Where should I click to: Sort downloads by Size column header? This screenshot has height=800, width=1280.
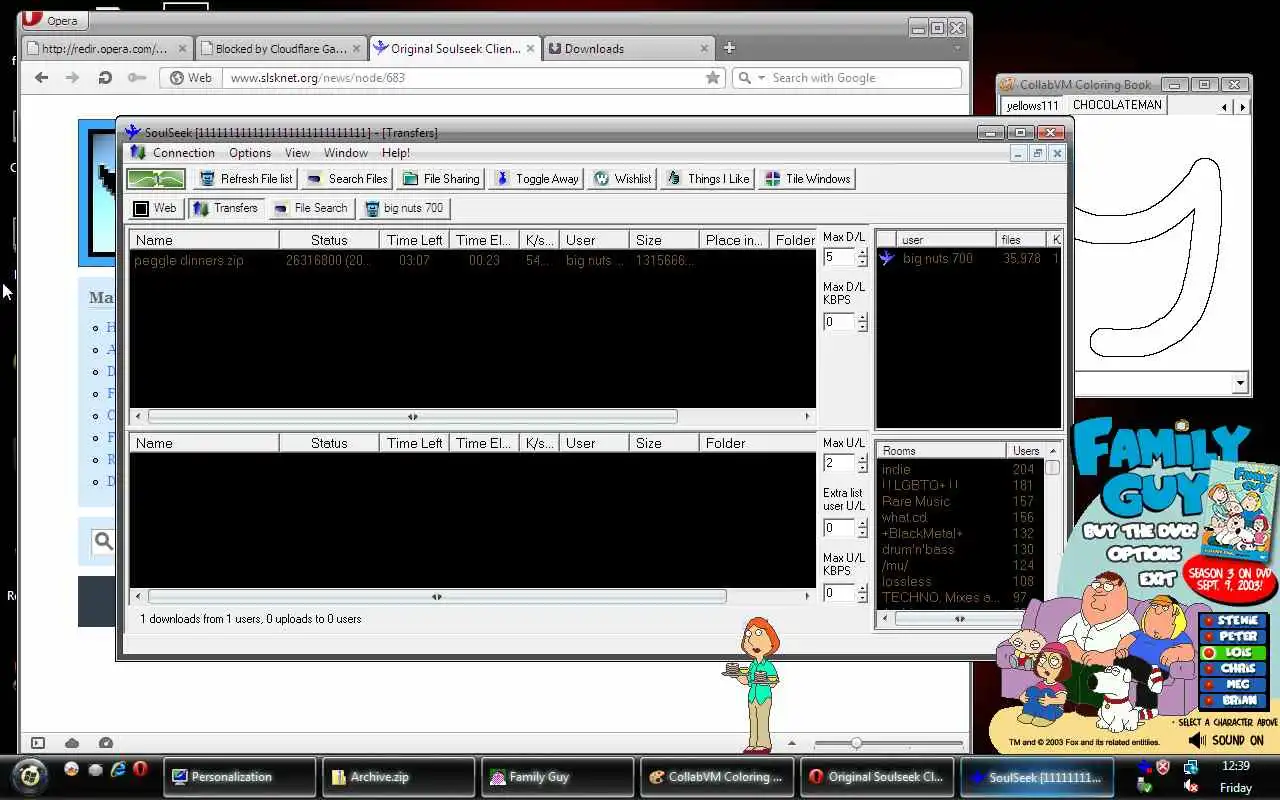[x=664, y=240]
